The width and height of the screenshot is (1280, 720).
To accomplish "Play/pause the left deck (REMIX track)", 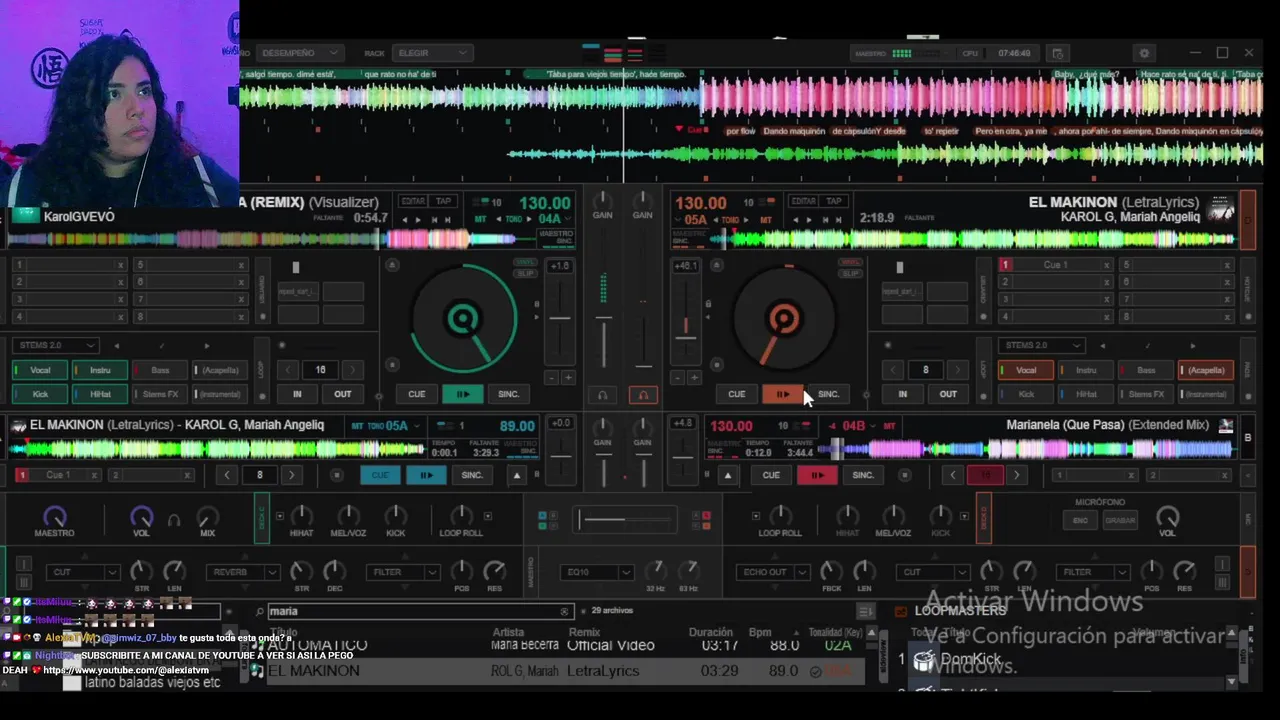I will pos(463,394).
